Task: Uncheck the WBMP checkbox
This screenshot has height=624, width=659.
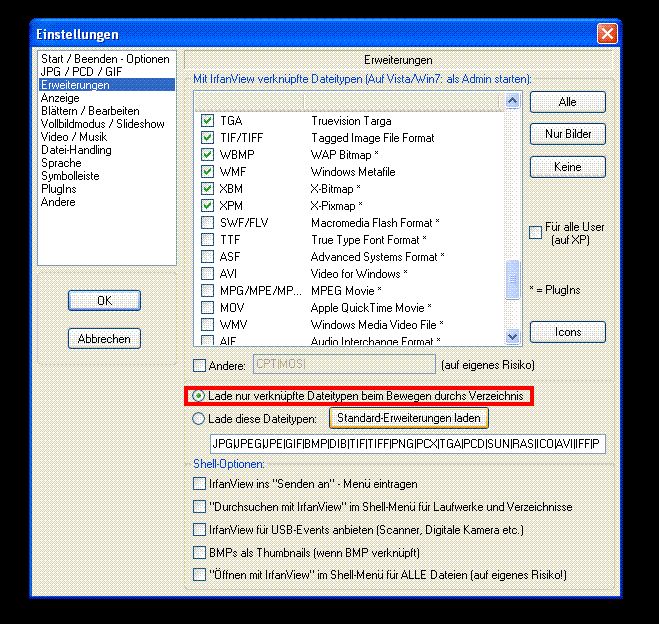Action: [x=207, y=155]
